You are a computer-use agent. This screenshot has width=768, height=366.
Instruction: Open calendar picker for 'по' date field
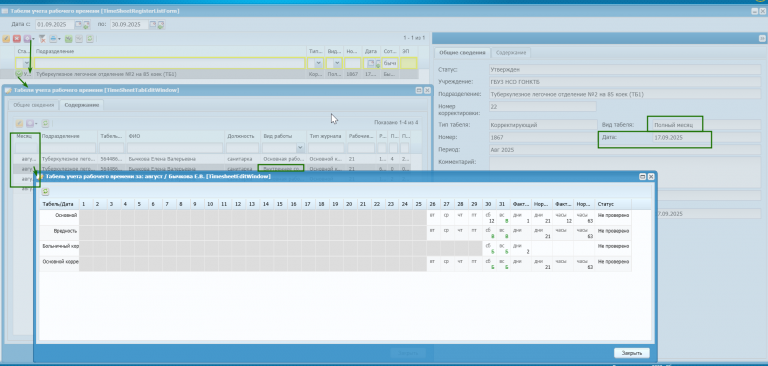pyautogui.click(x=153, y=24)
